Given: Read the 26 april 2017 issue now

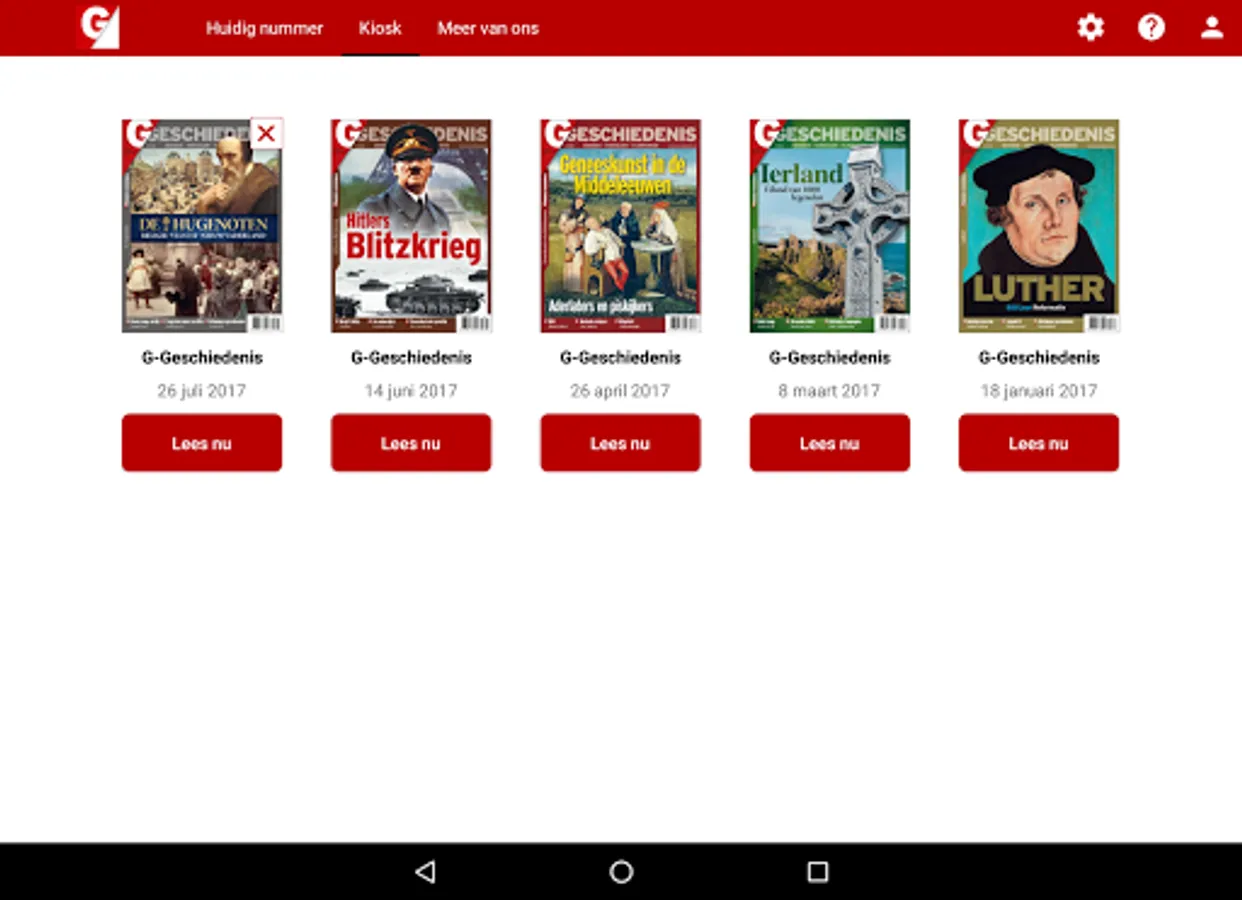Looking at the screenshot, I should coord(620,443).
